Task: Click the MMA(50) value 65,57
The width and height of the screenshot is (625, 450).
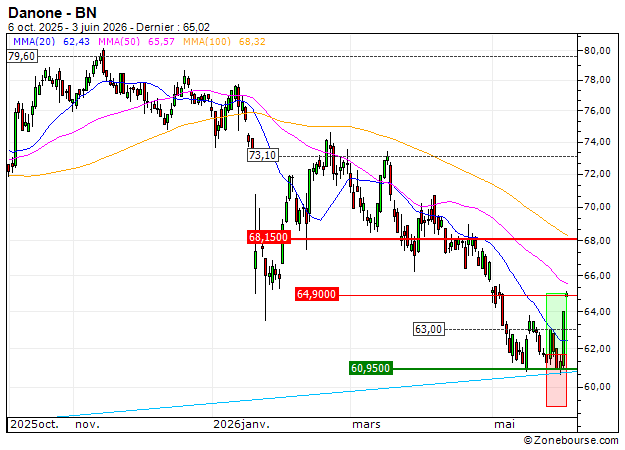Action: click(161, 41)
